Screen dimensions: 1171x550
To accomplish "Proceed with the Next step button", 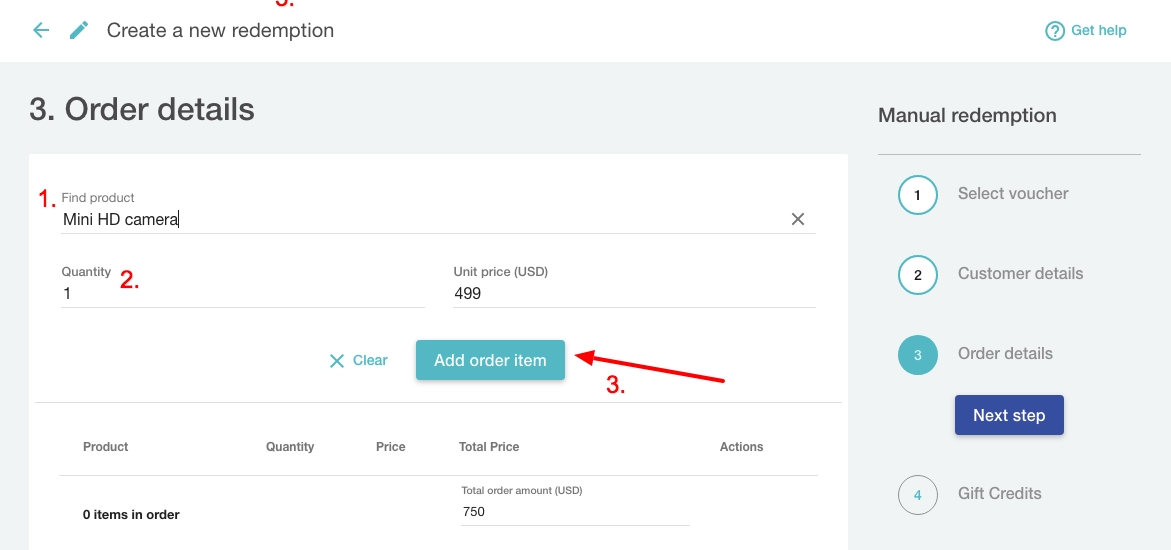I will click(x=1009, y=415).
